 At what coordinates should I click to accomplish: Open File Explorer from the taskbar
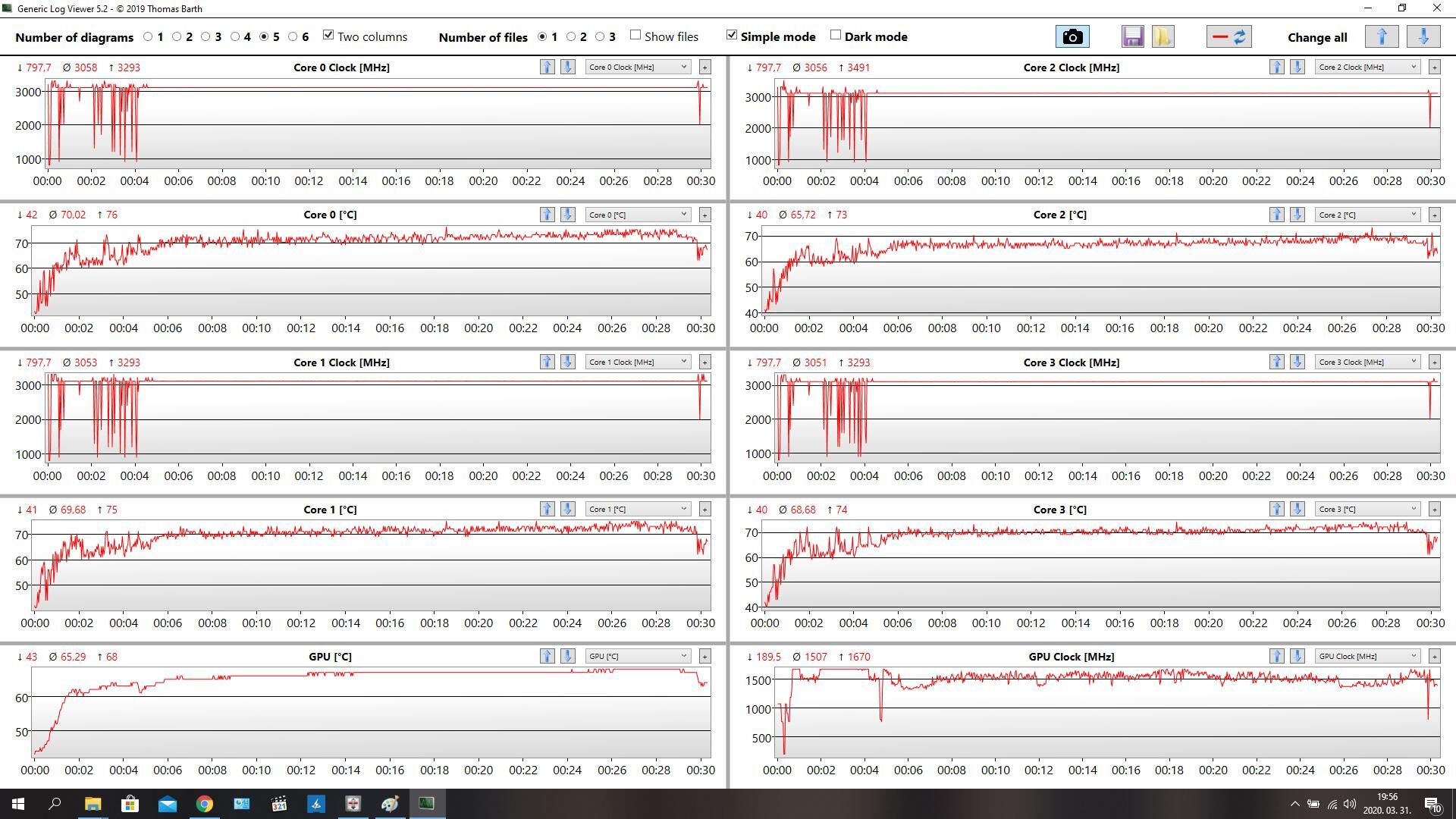[x=93, y=804]
